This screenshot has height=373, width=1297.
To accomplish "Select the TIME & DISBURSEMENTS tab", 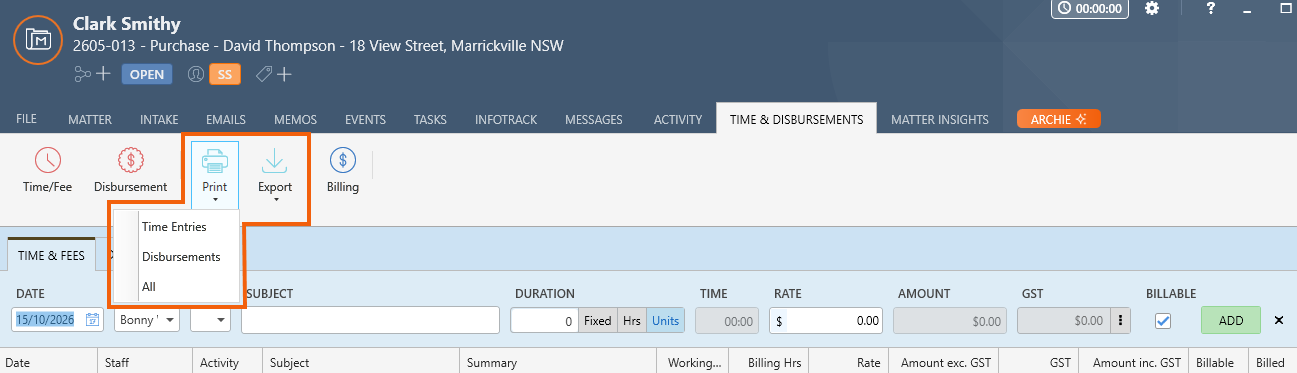I will [x=796, y=119].
